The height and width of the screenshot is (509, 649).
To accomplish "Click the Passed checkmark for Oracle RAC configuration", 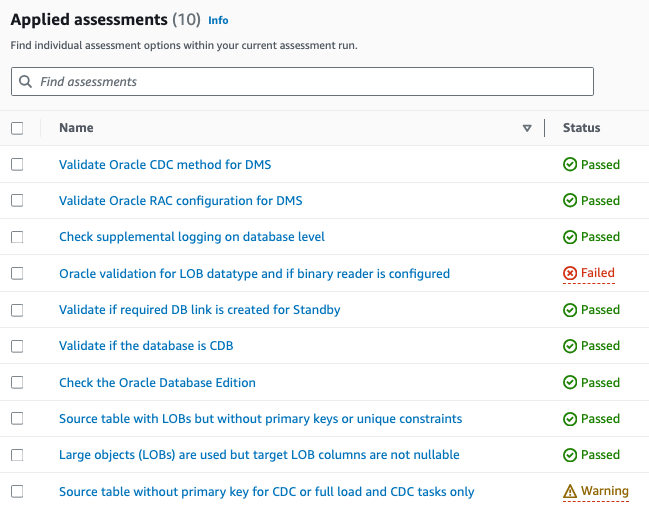I will [x=570, y=200].
